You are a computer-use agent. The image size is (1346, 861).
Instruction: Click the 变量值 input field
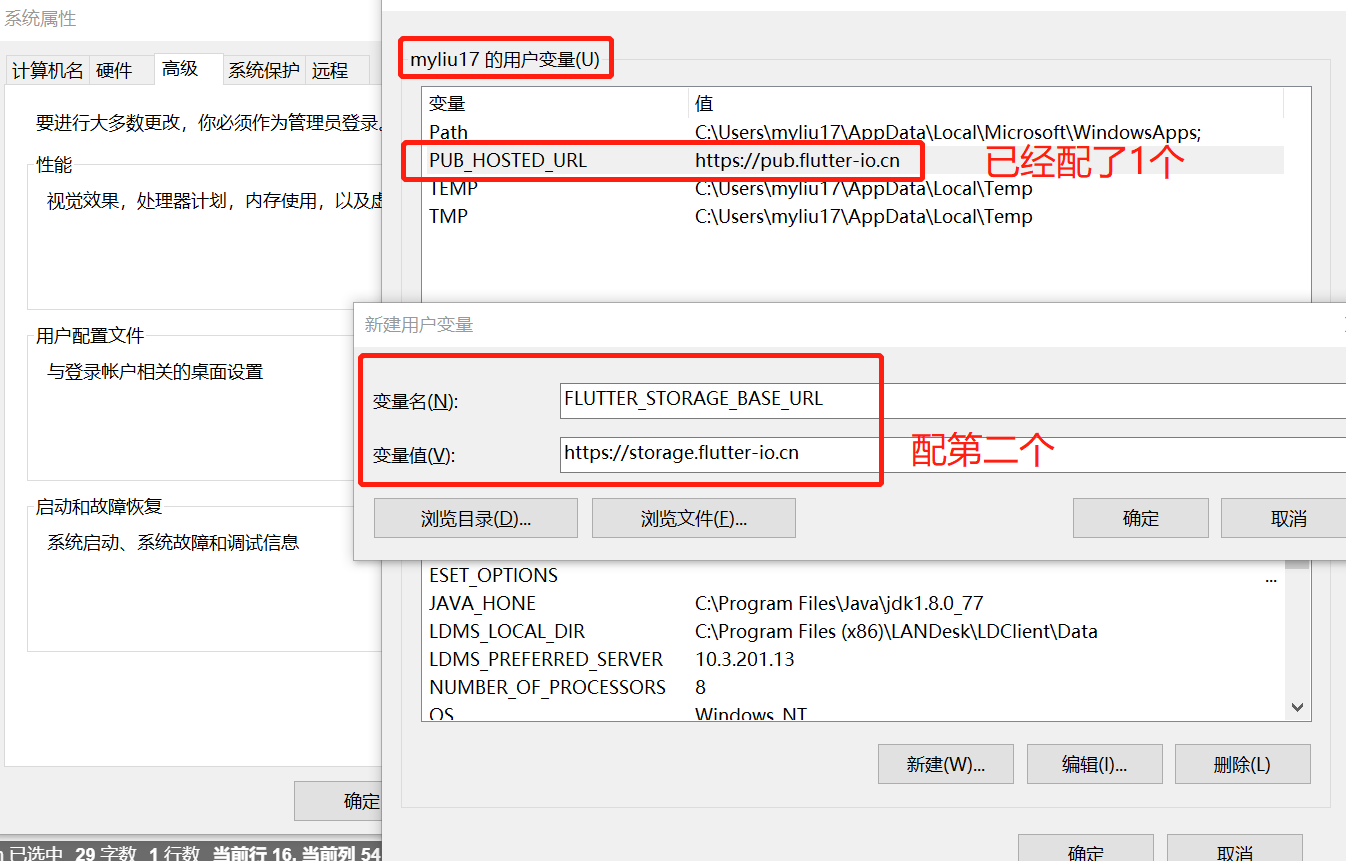(953, 454)
